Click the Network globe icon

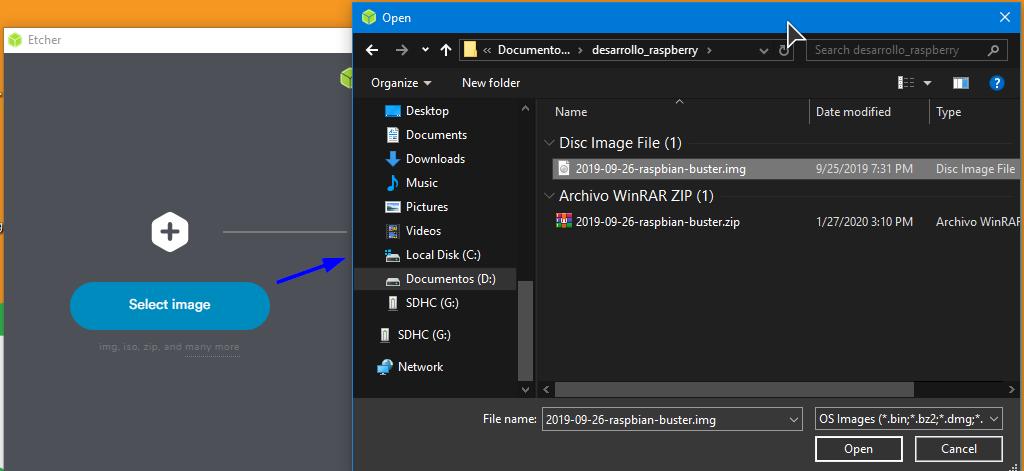tap(385, 367)
